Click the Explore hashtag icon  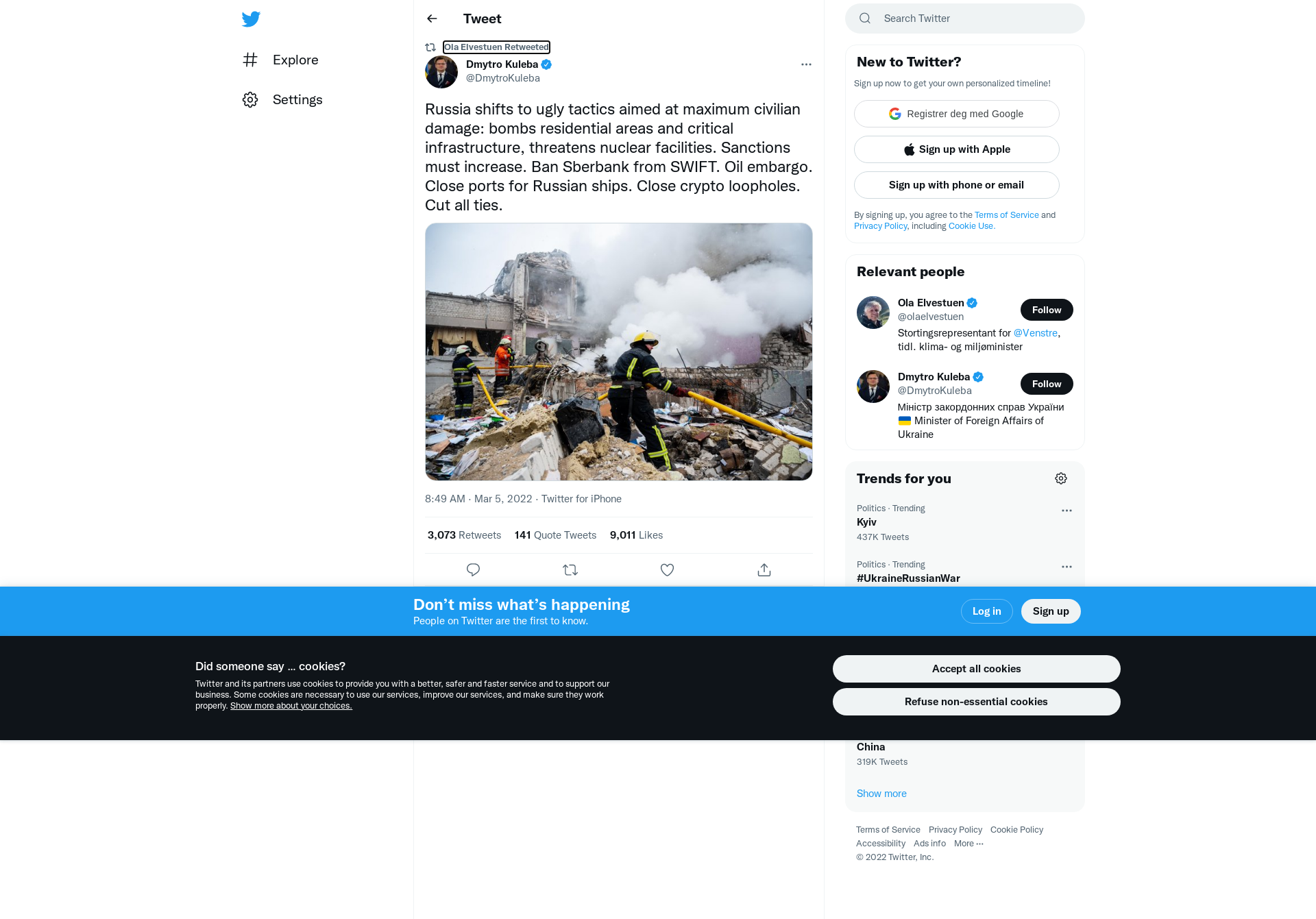250,60
